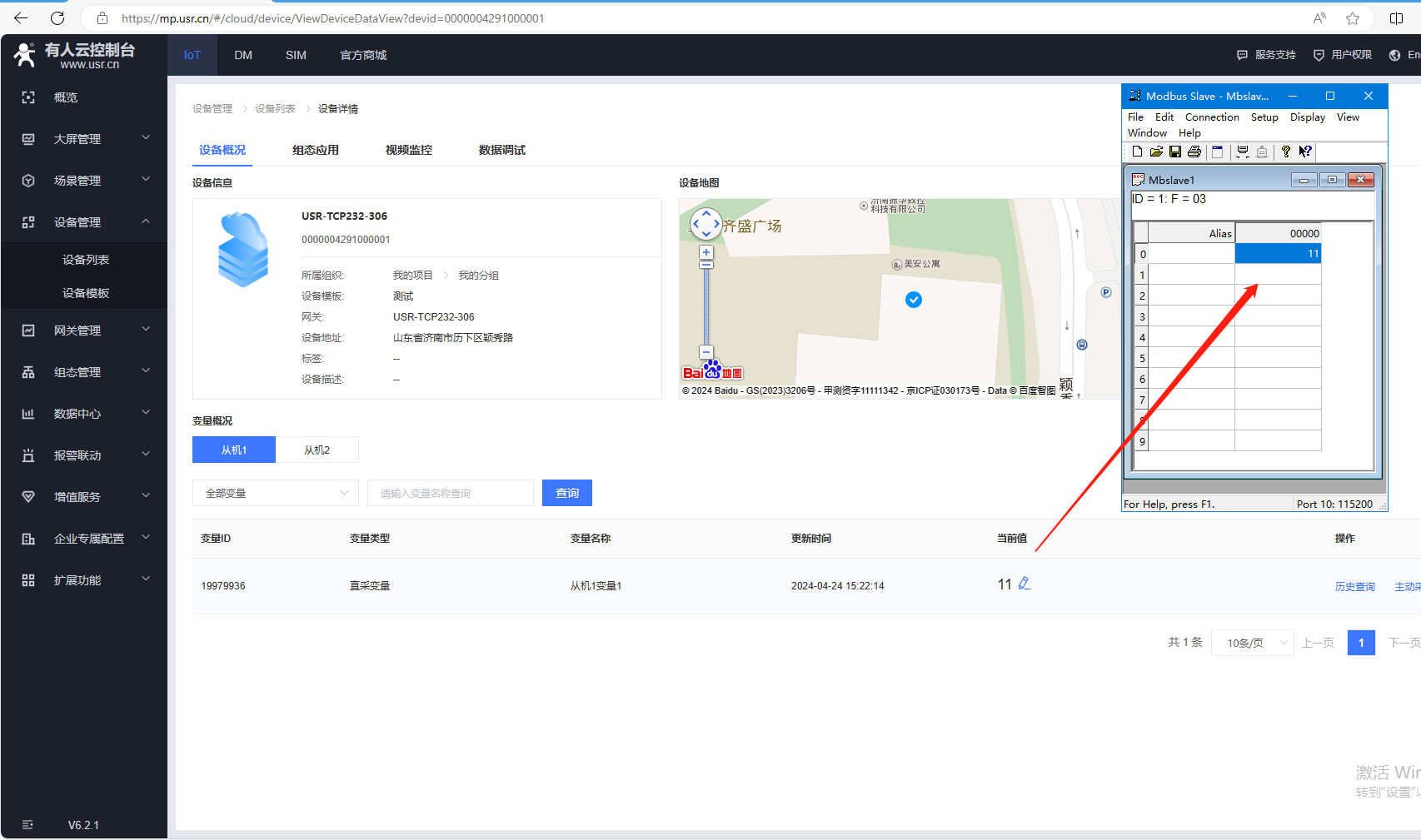Click the Print icon in Modbus Slave toolbar

pos(1194,152)
